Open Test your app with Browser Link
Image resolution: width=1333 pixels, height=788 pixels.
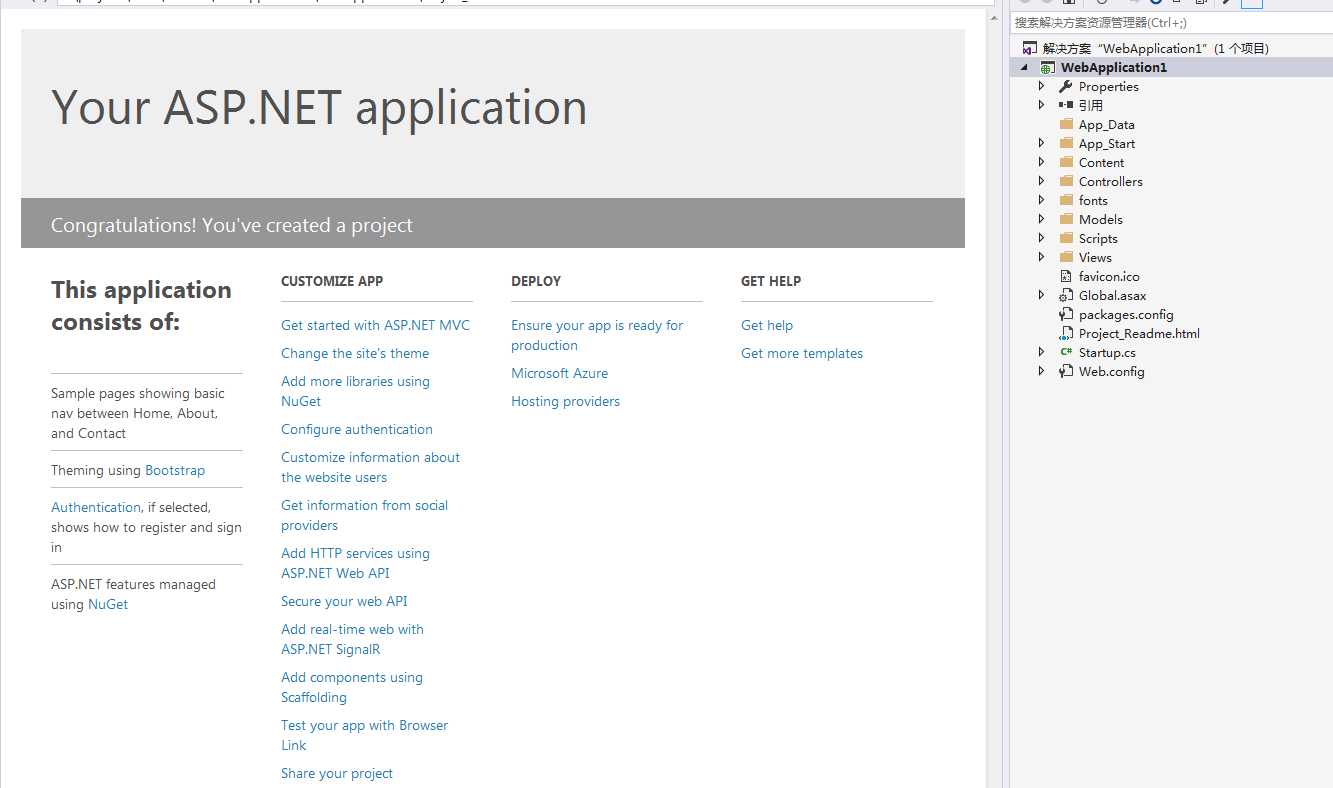click(x=364, y=735)
